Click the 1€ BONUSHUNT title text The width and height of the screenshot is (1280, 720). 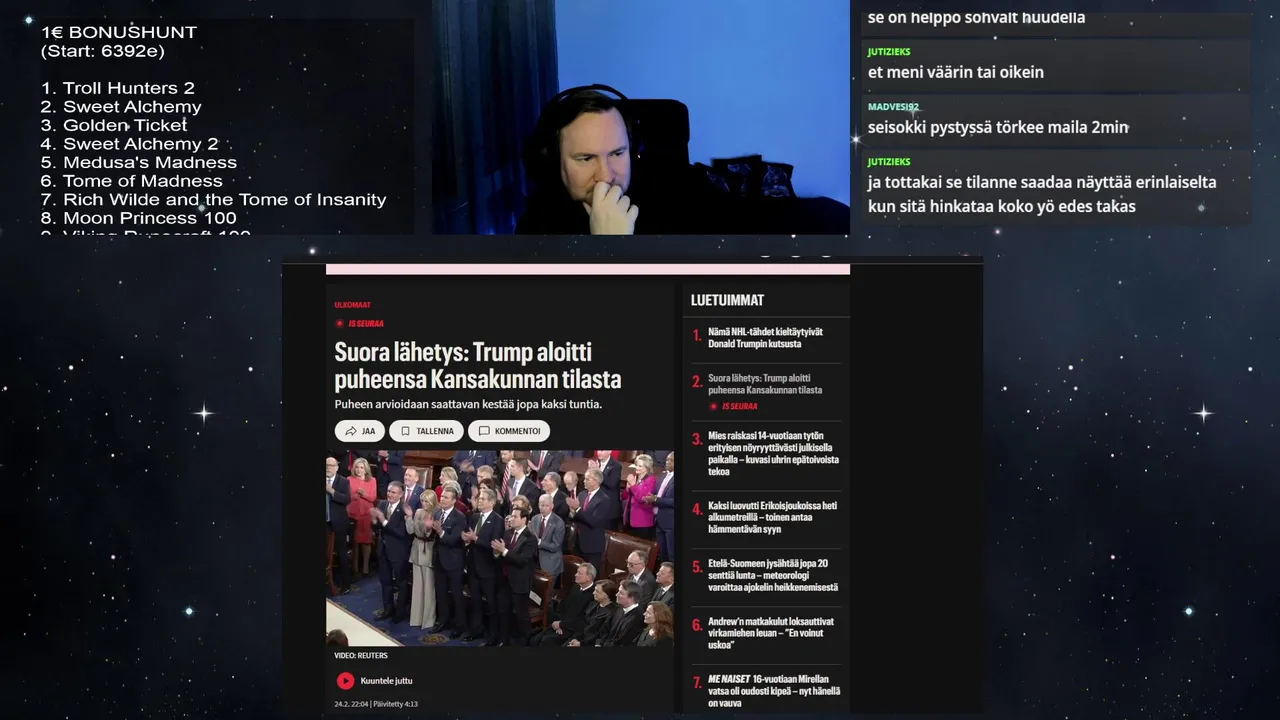[x=119, y=32]
